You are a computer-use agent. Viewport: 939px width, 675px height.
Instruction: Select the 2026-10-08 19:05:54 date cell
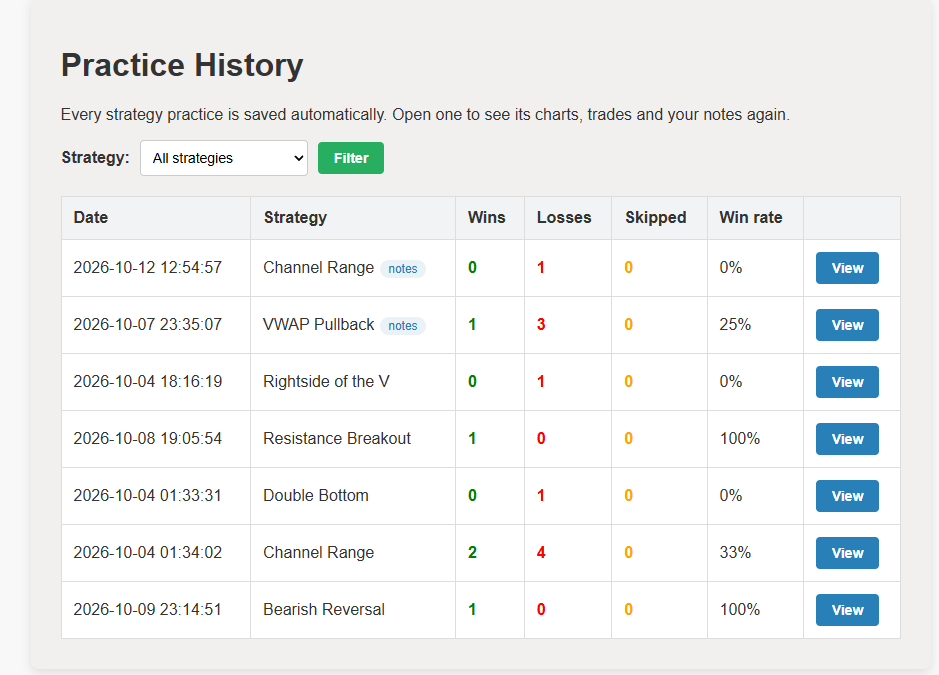click(x=156, y=439)
